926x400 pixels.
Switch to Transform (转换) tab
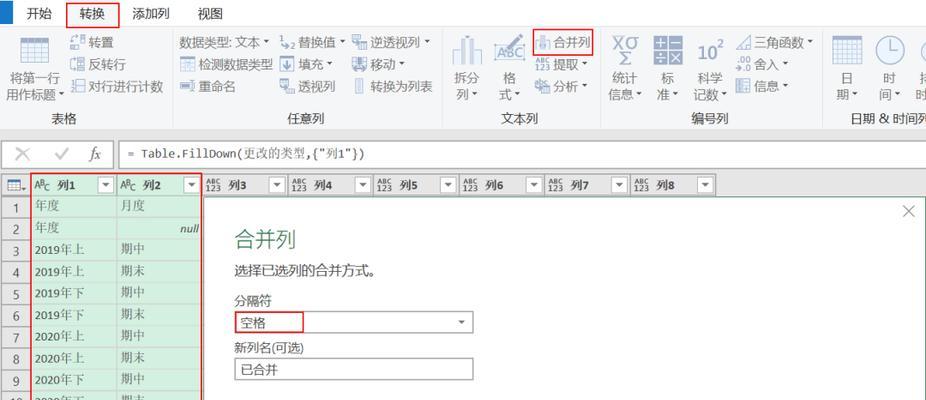pyautogui.click(x=92, y=14)
